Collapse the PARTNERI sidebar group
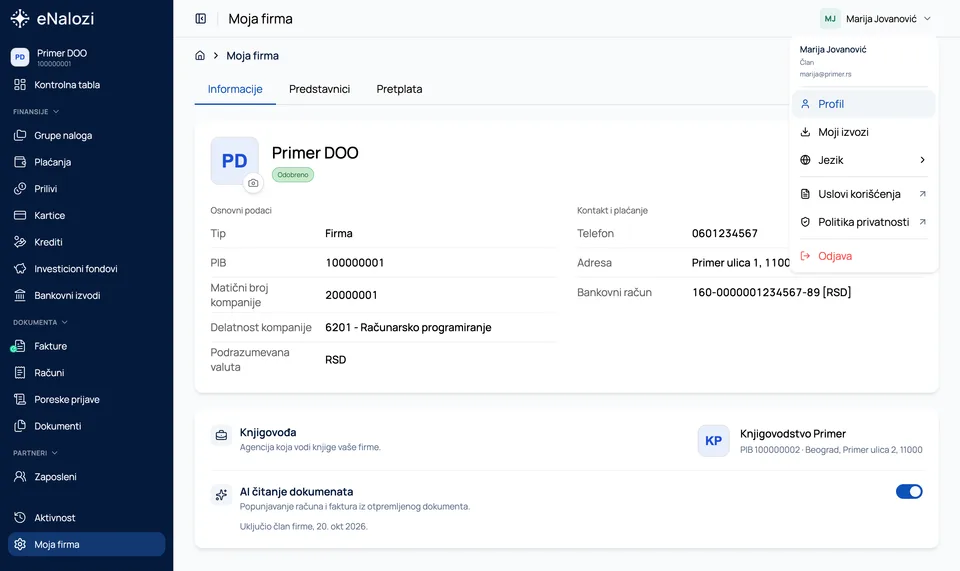This screenshot has height=571, width=960. pyautogui.click(x=36, y=453)
